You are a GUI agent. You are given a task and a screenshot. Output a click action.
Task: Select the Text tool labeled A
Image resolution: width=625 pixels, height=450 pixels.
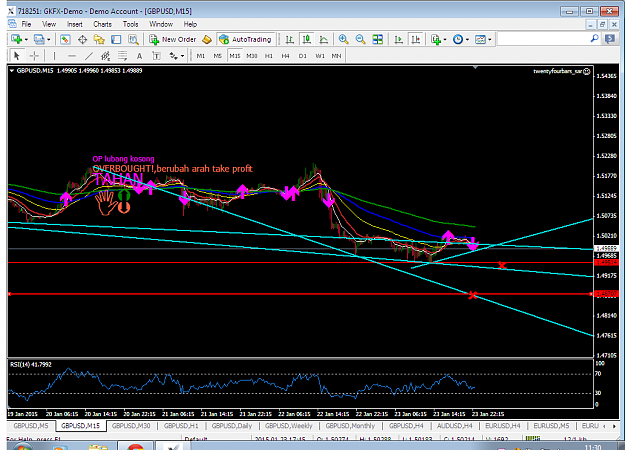coord(140,56)
